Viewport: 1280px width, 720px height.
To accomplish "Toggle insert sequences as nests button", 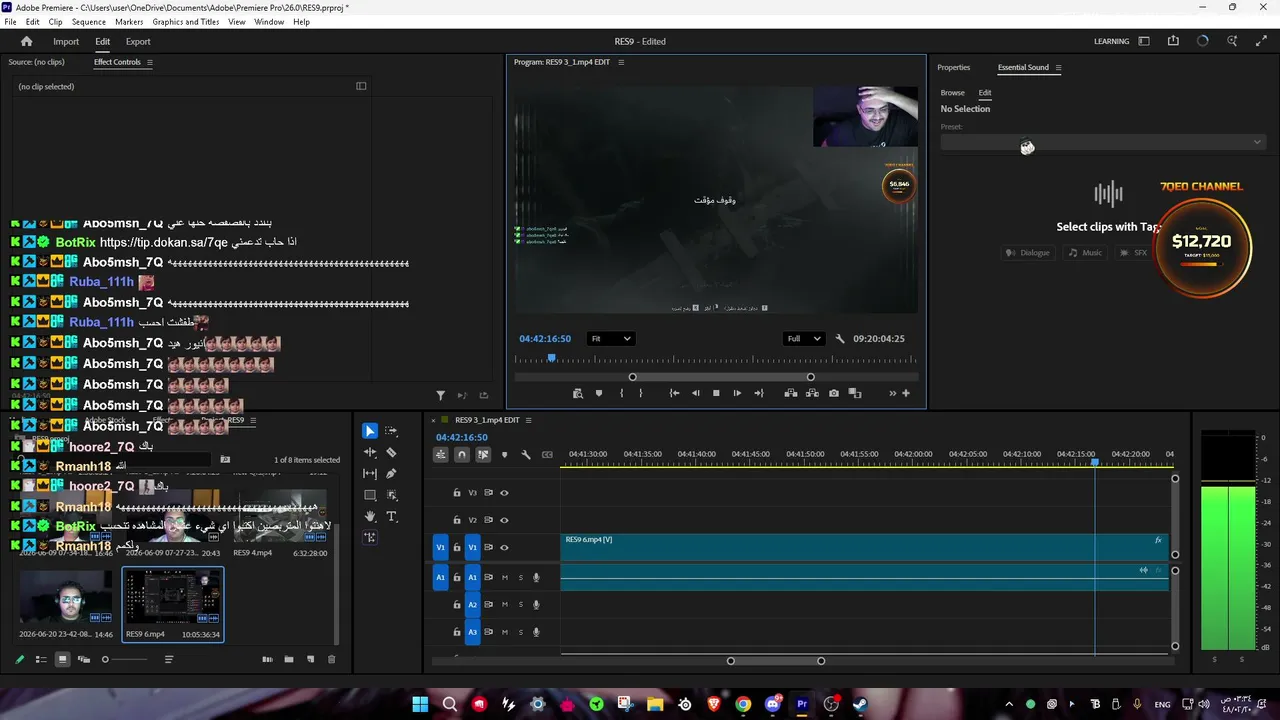I will point(440,455).
